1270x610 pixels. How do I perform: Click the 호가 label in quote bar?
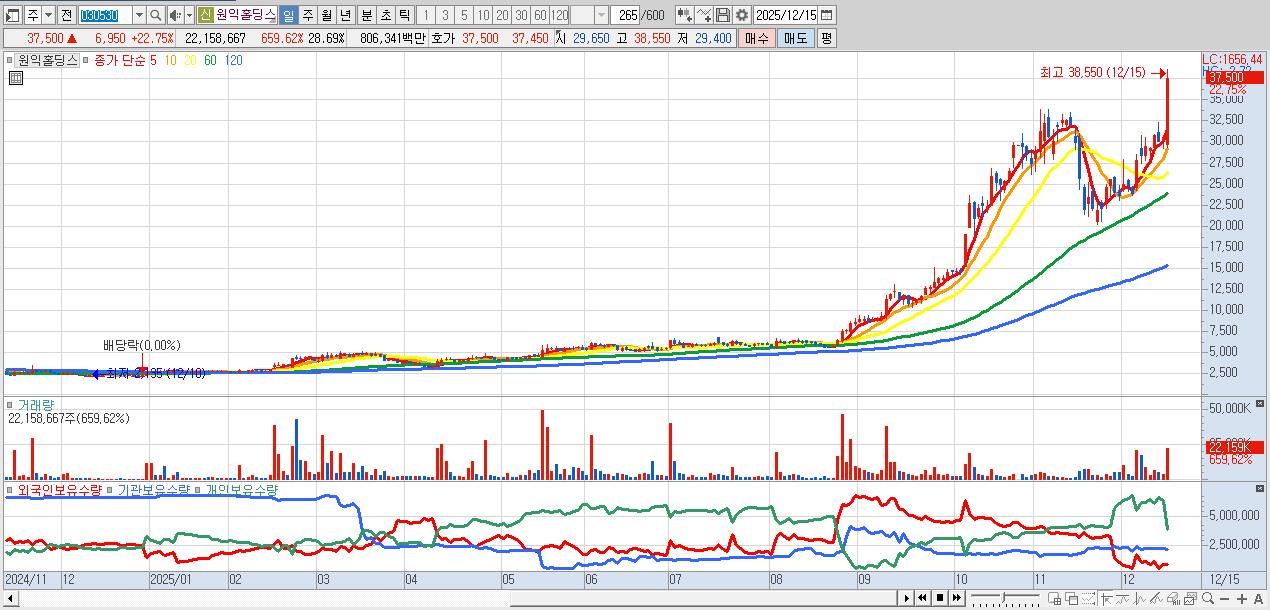[x=442, y=37]
